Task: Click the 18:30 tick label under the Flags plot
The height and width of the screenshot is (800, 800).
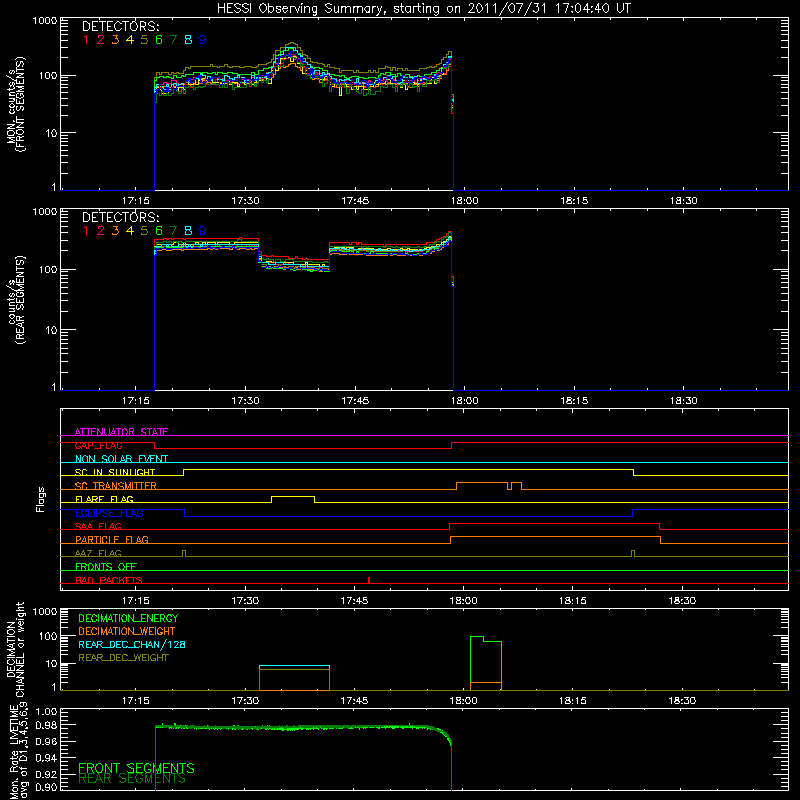Action: point(683,601)
